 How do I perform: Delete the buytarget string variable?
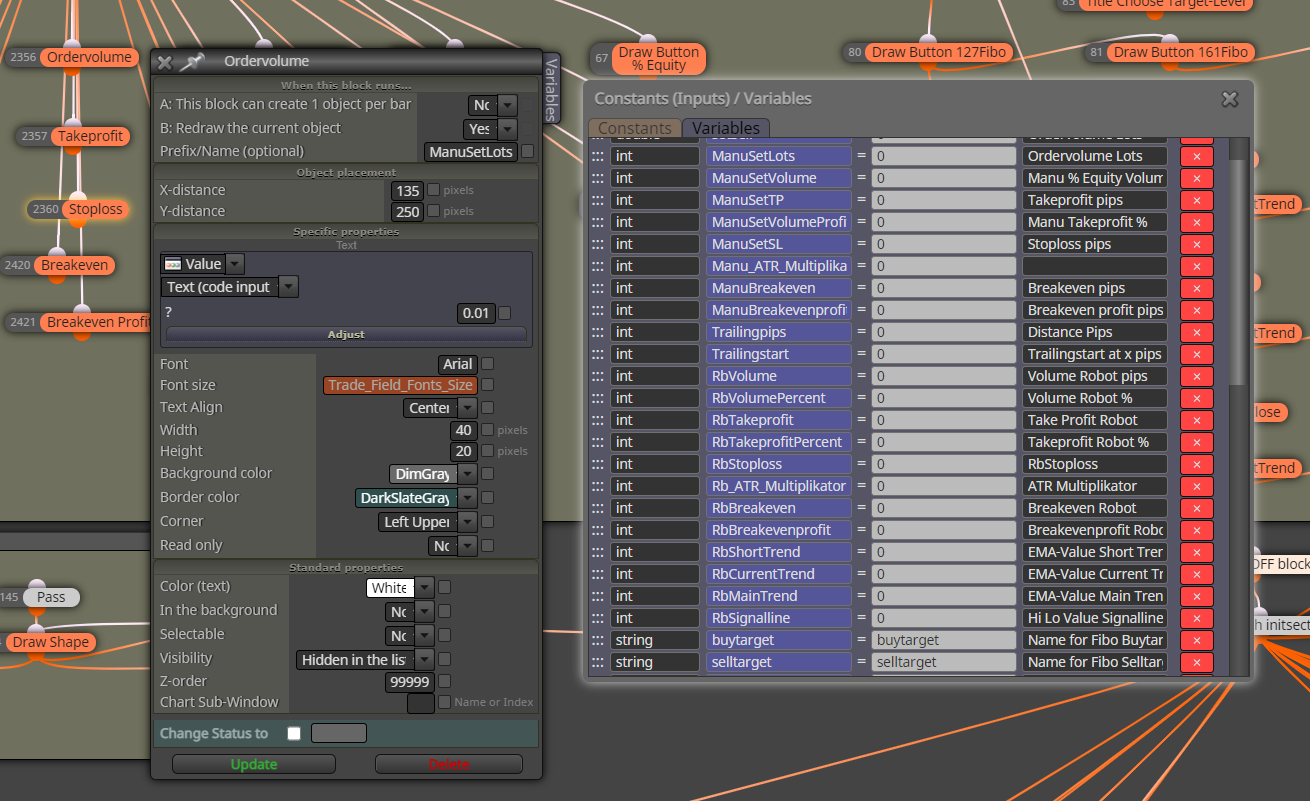1196,640
